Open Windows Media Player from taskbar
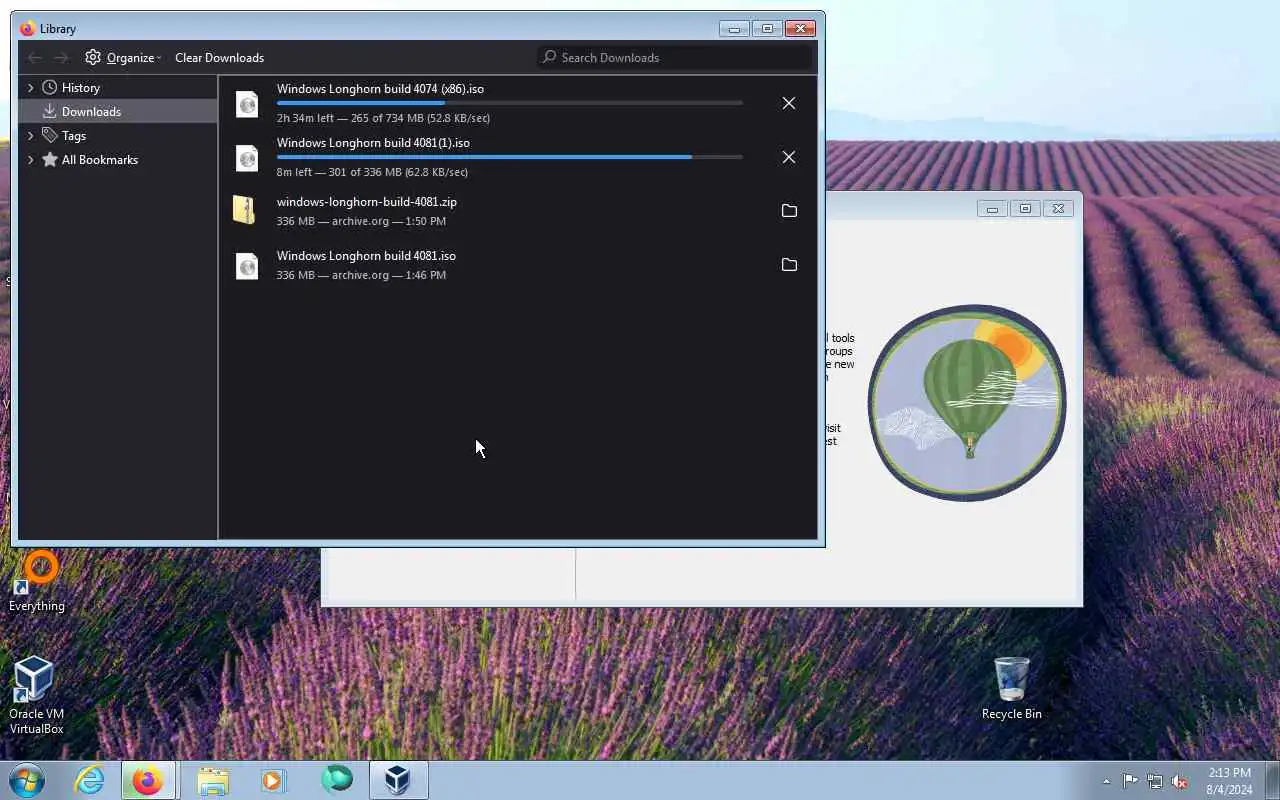The image size is (1280, 800). 273,780
